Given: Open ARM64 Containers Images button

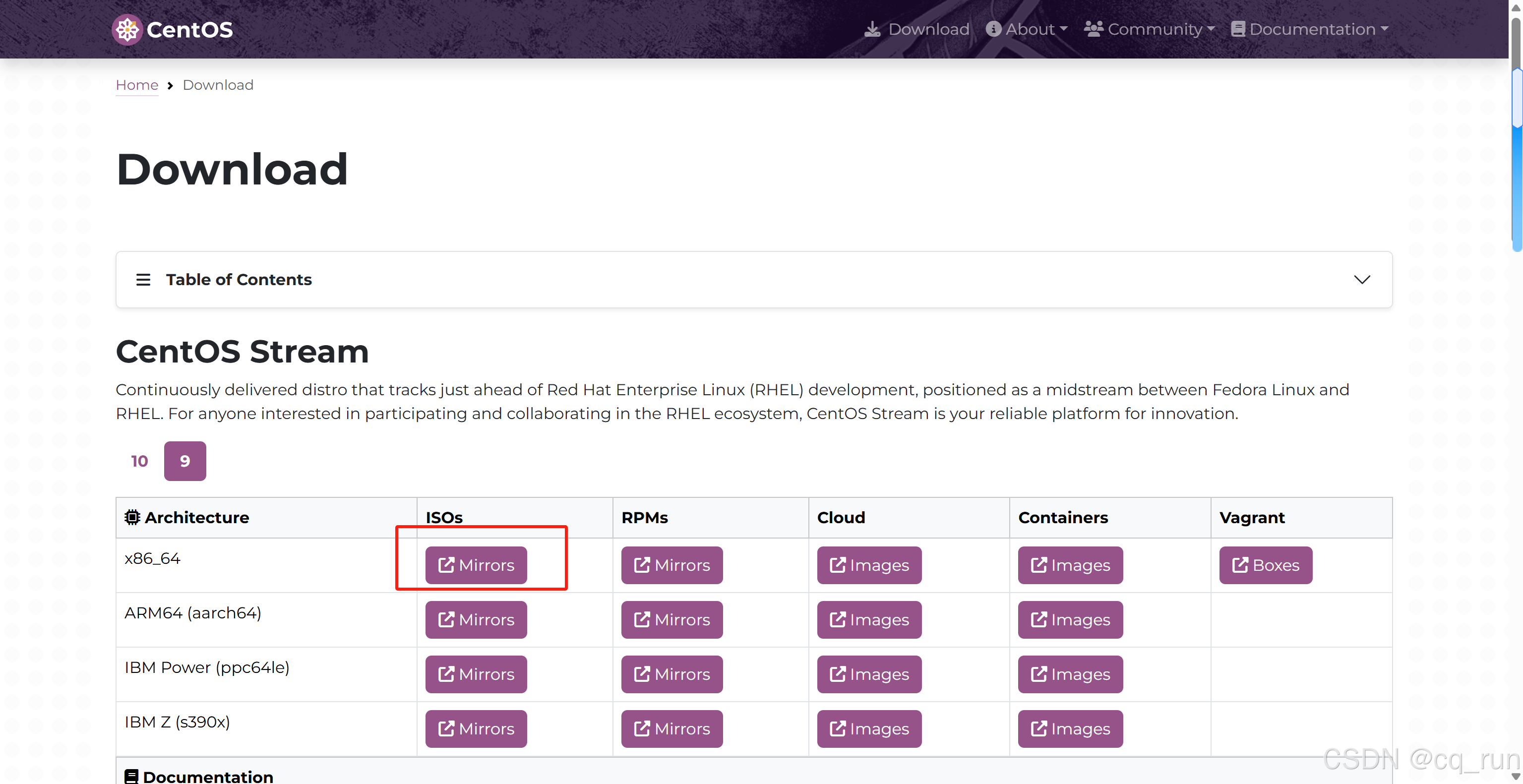Looking at the screenshot, I should coord(1070,620).
